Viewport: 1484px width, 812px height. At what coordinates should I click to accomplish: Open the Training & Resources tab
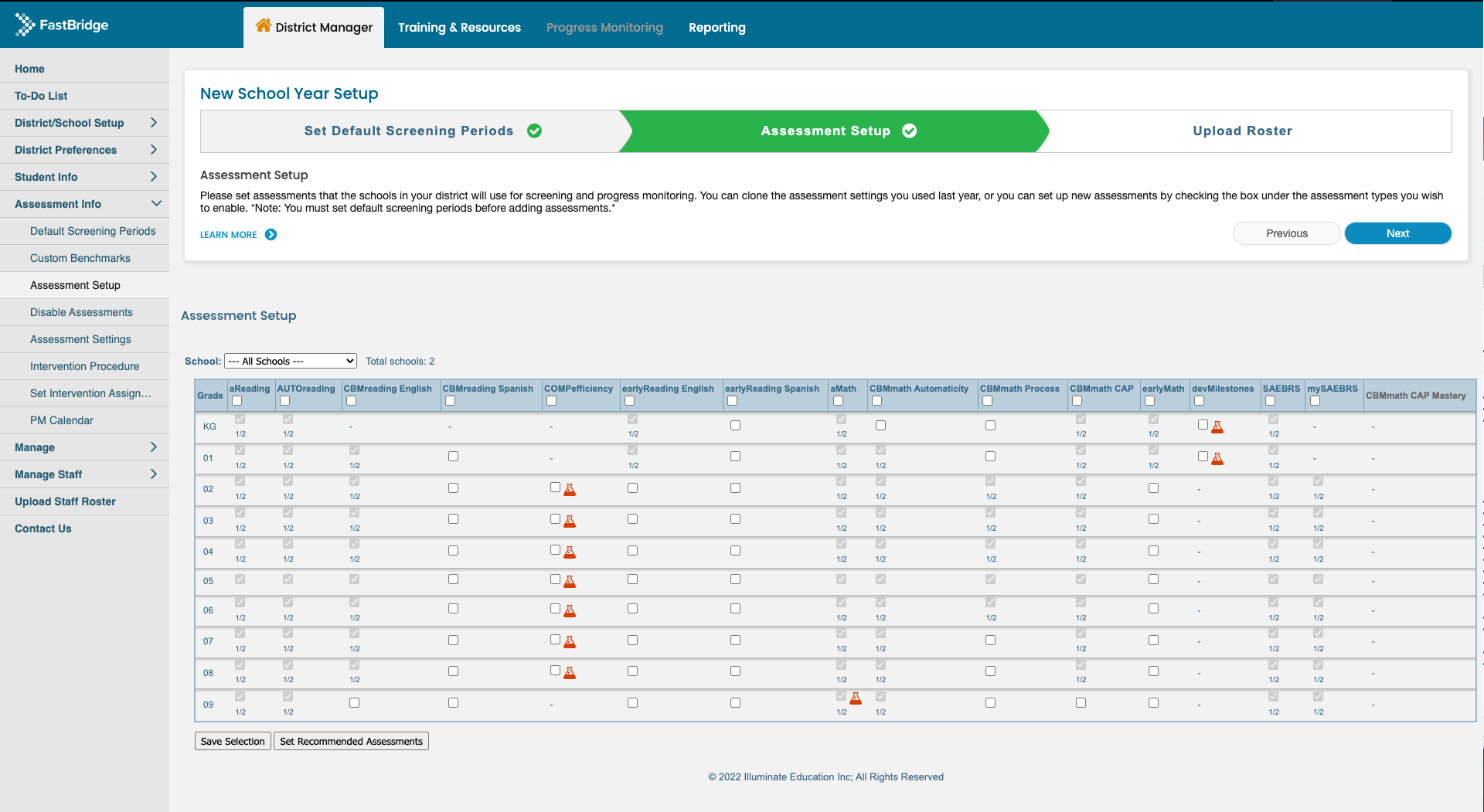coord(459,27)
